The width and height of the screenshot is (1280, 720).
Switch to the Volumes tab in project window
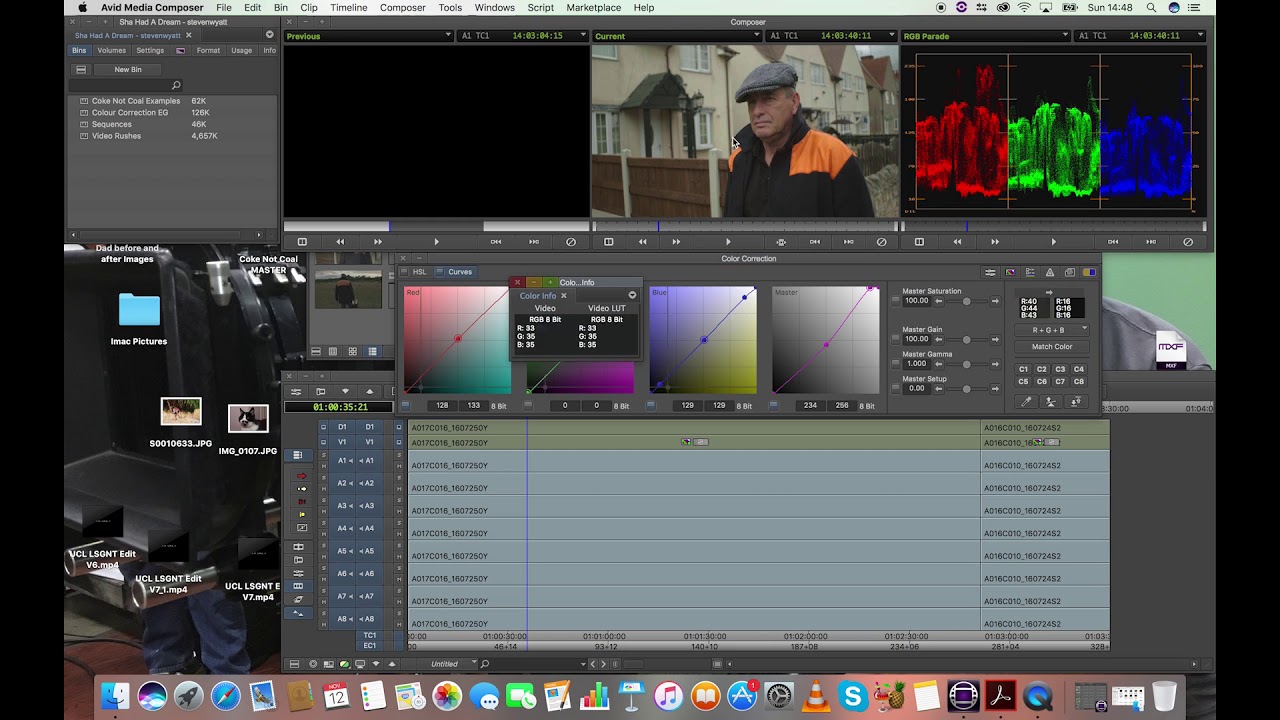pos(111,50)
